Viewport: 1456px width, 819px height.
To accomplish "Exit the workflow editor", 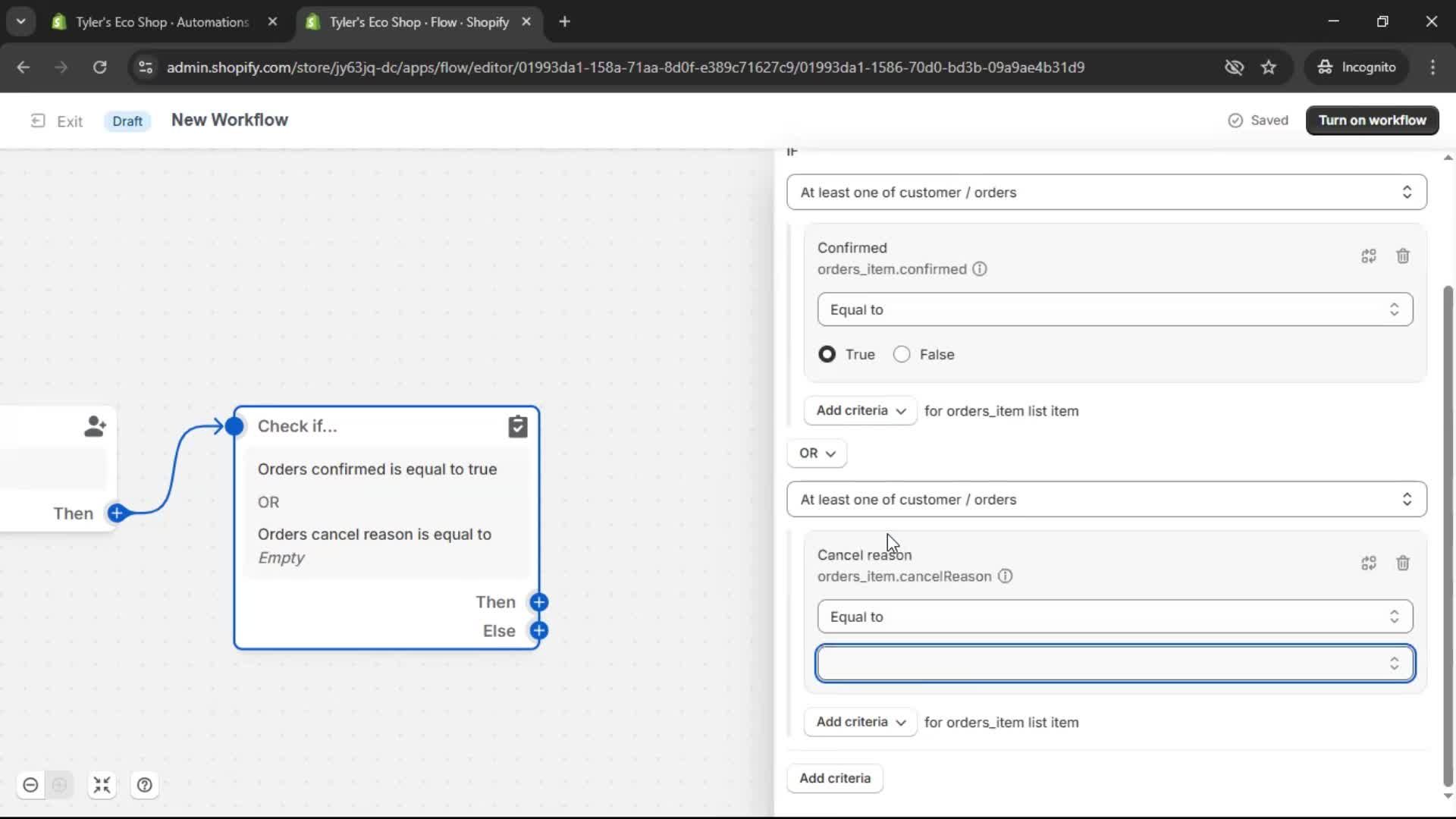I will [x=55, y=121].
